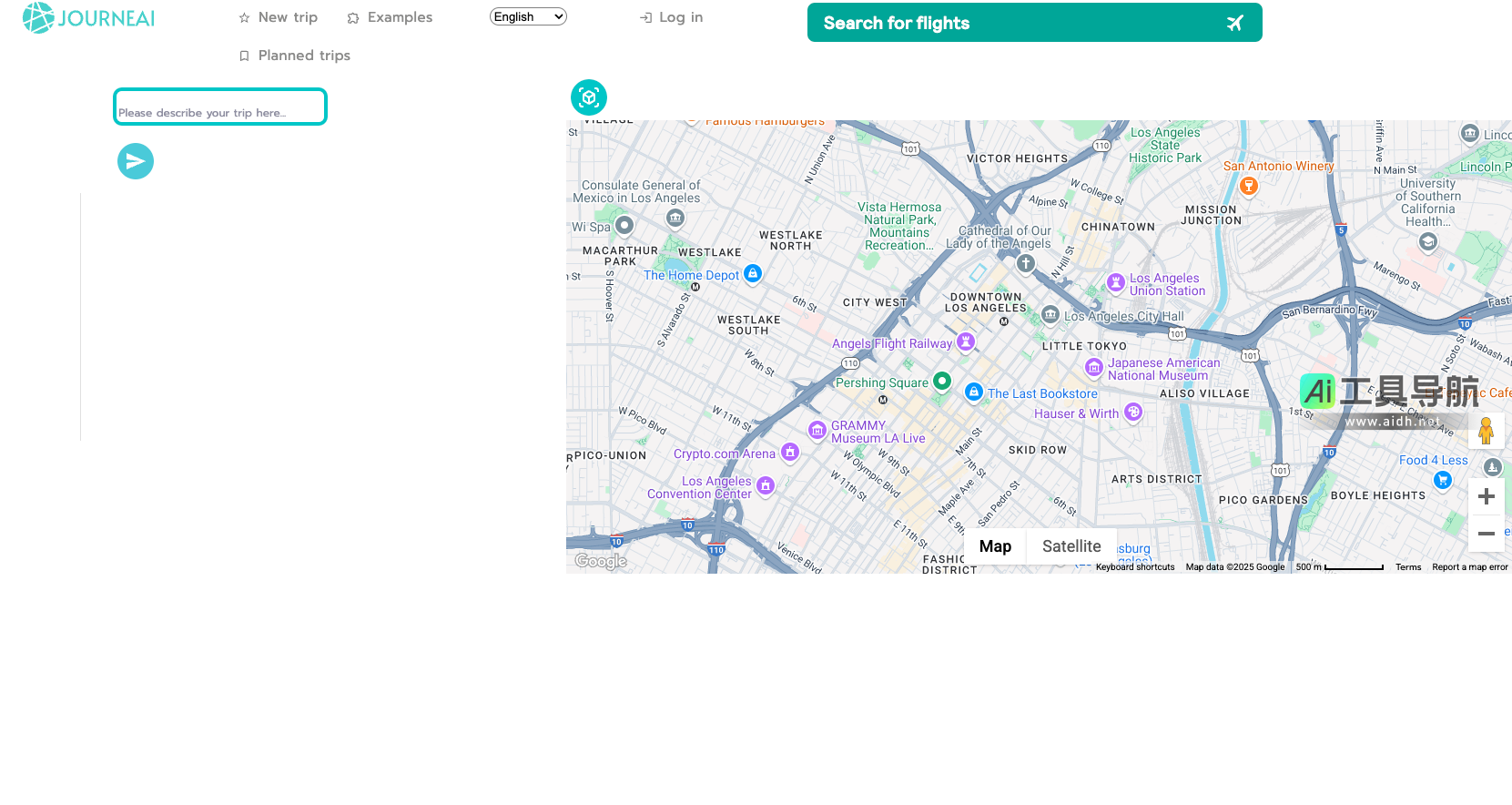Select Pershing Square green marker
Image resolution: width=1512 pixels, height=805 pixels.
[942, 382]
